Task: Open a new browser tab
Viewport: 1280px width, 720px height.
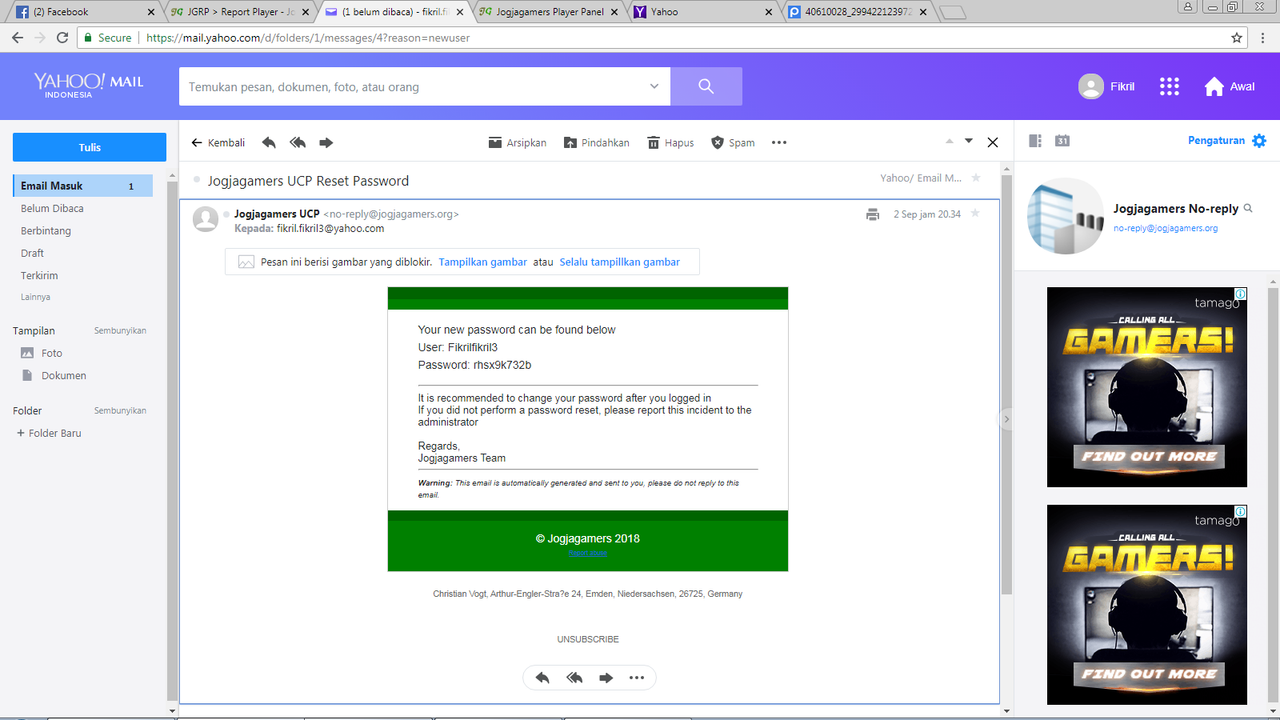Action: 952,12
